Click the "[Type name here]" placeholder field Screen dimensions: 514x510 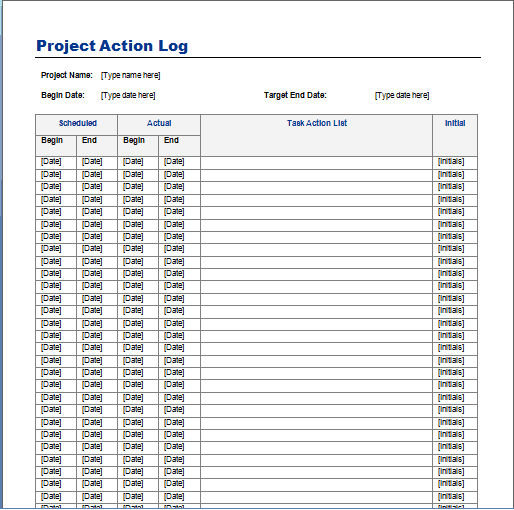pyautogui.click(x=130, y=75)
